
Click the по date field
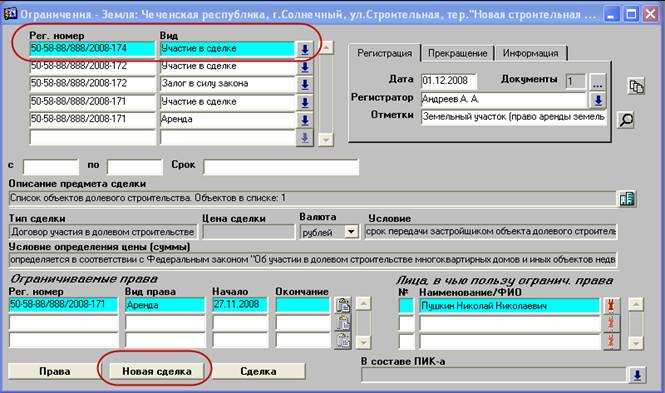pyautogui.click(x=135, y=167)
